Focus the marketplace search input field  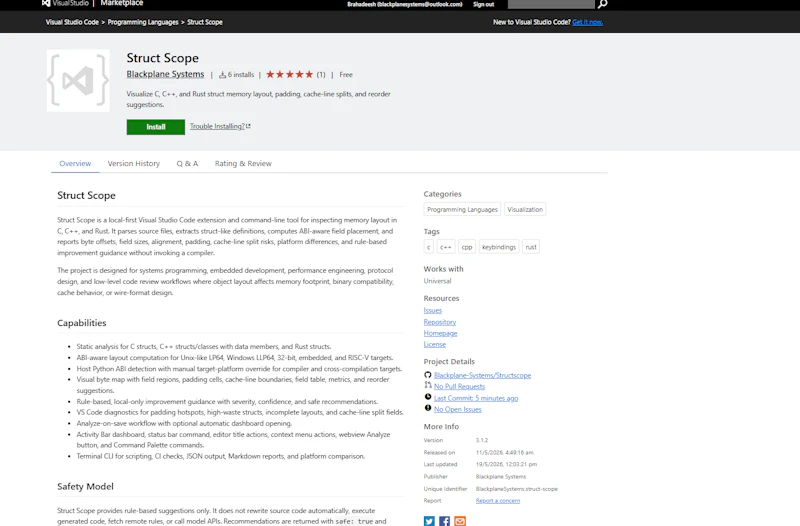point(551,4)
